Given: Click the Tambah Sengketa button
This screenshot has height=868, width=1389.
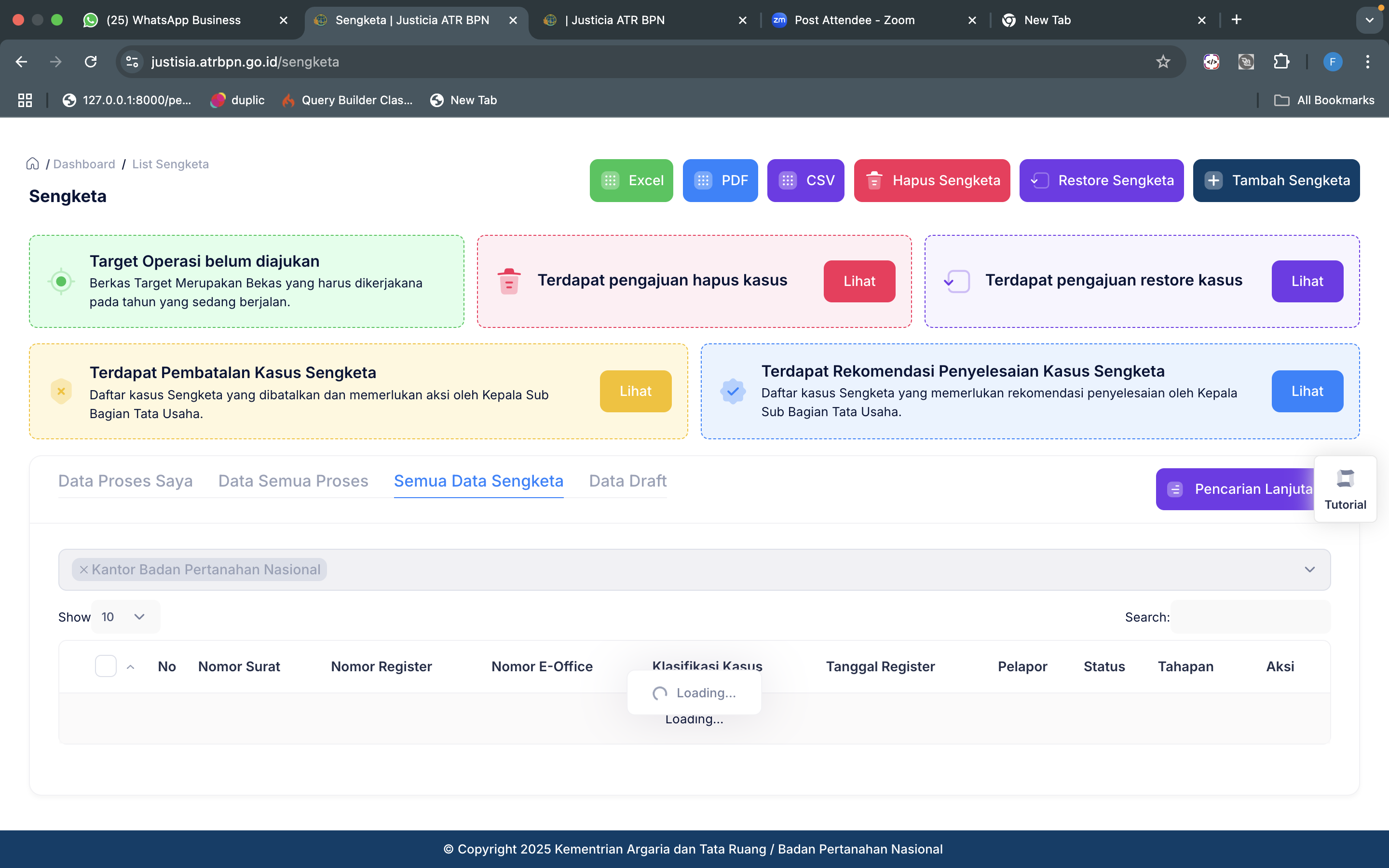Looking at the screenshot, I should 1276,180.
